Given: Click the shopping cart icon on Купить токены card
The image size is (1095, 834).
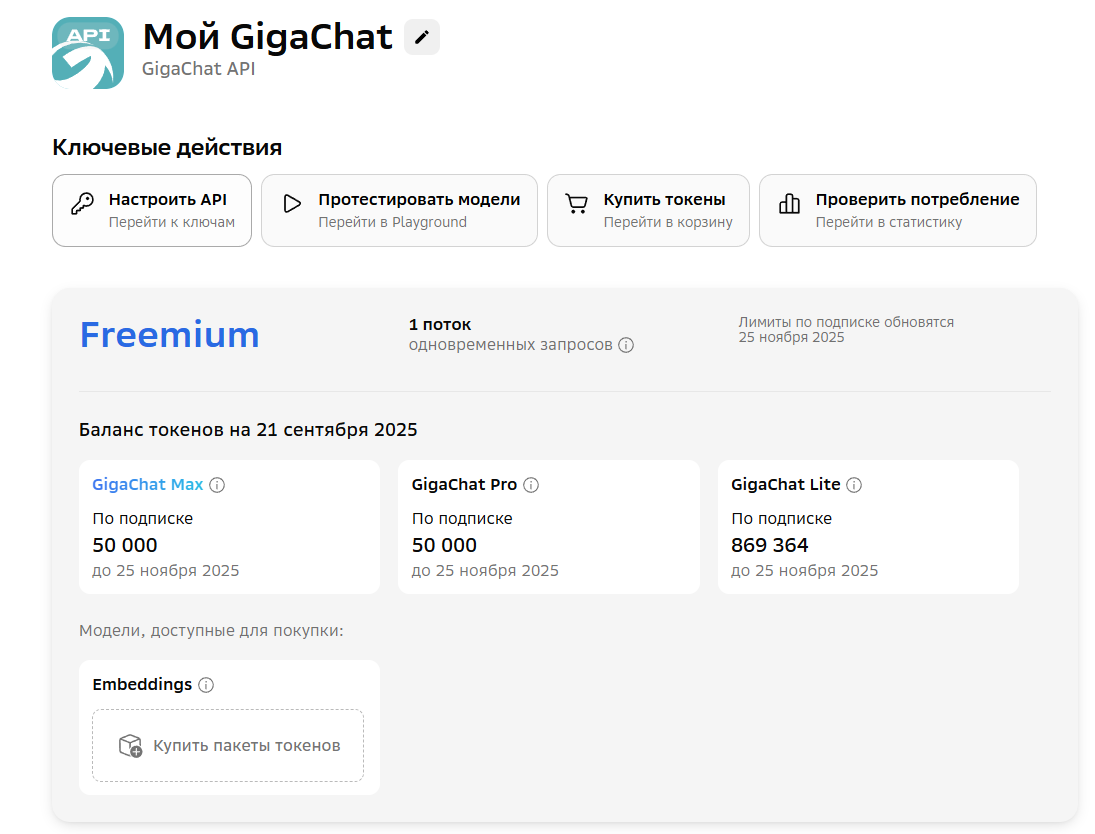Looking at the screenshot, I should click(576, 202).
